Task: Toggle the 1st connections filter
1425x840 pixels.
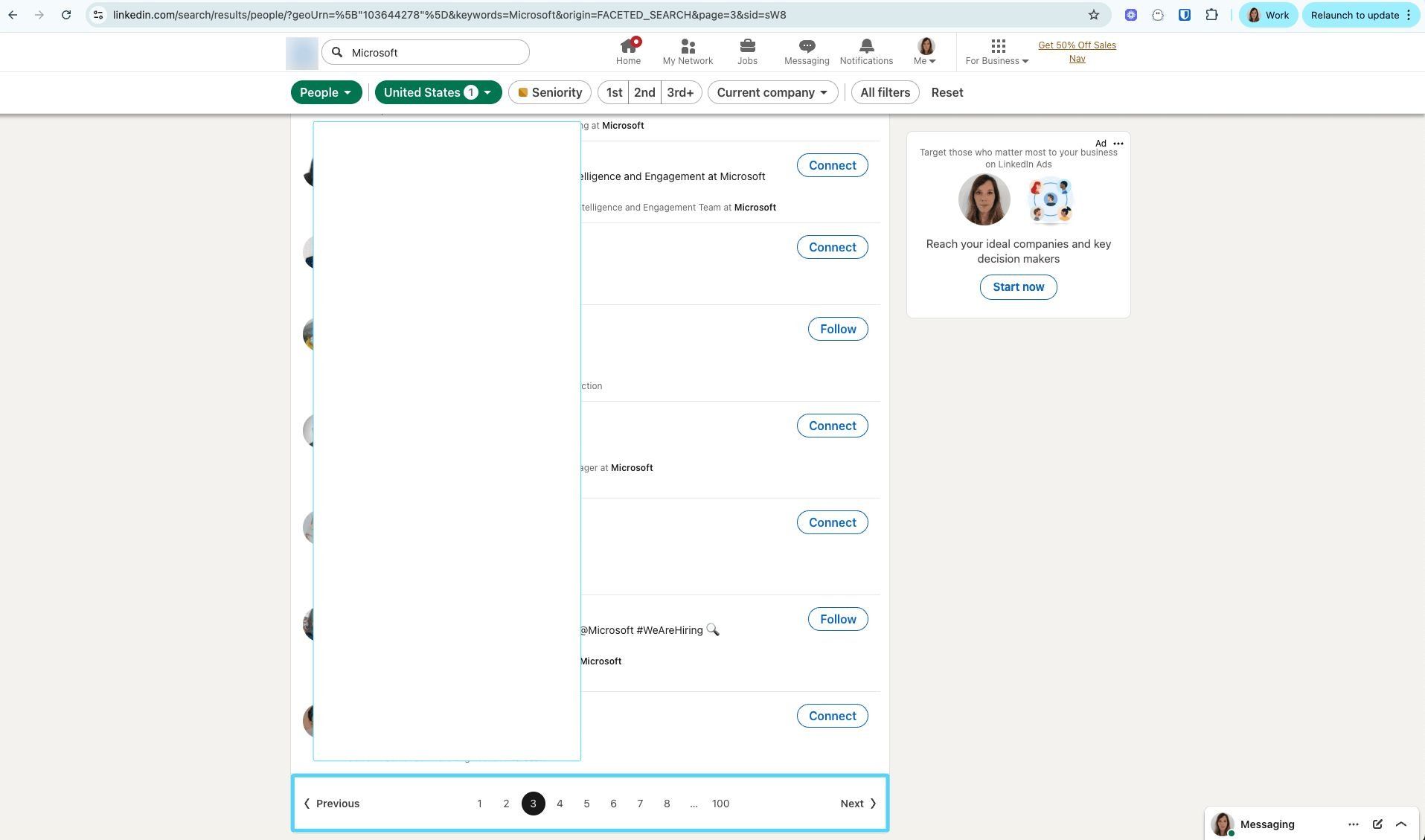Action: [614, 92]
